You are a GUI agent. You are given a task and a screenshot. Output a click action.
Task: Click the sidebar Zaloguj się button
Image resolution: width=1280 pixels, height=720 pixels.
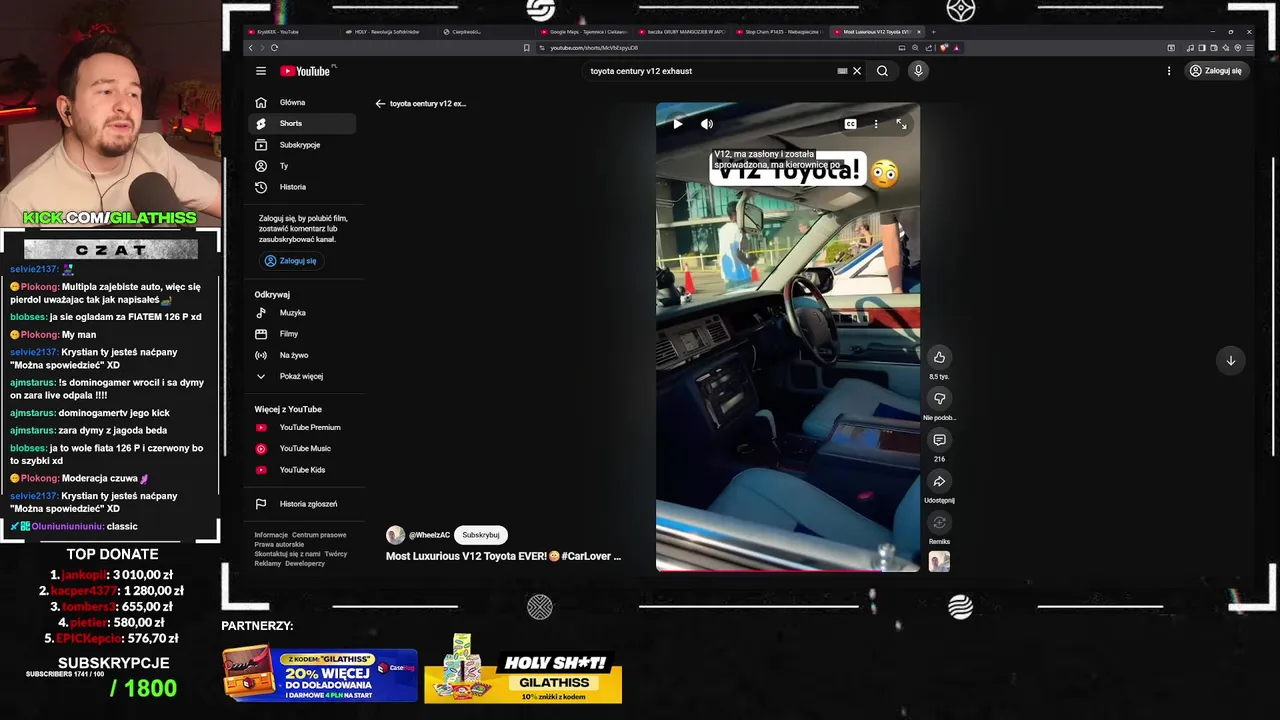290,261
